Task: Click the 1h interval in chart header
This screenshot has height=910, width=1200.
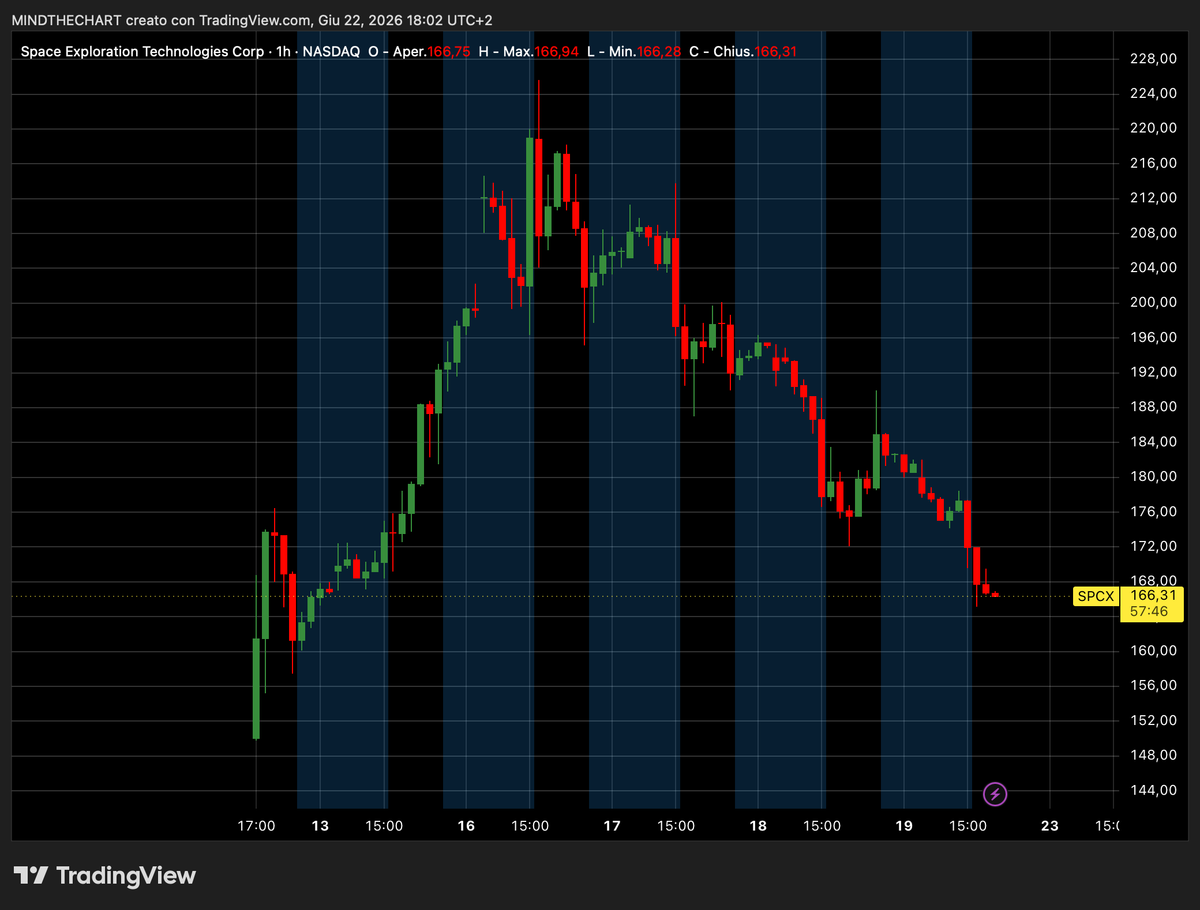Action: (283, 51)
